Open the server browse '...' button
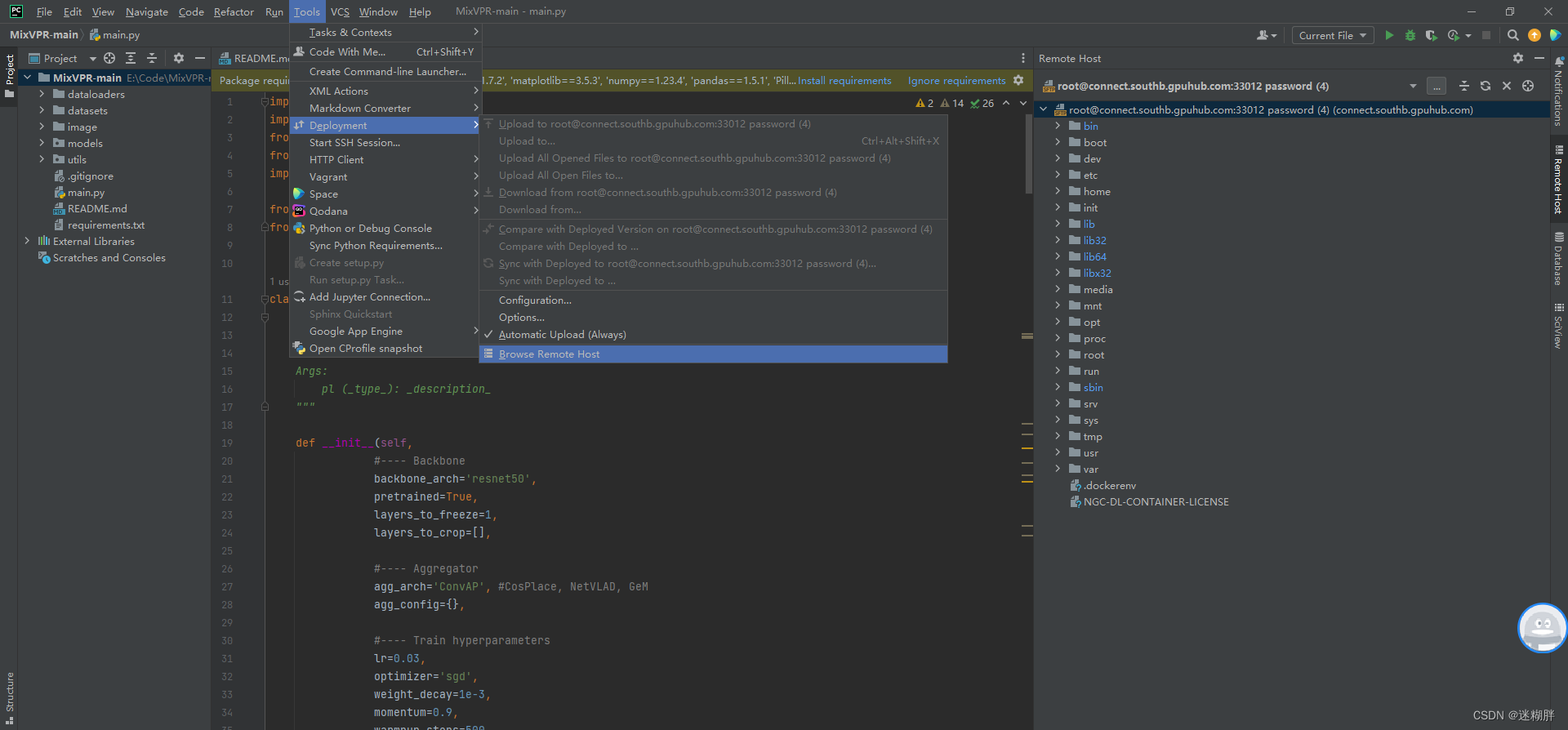The height and width of the screenshot is (730, 1568). (x=1437, y=86)
